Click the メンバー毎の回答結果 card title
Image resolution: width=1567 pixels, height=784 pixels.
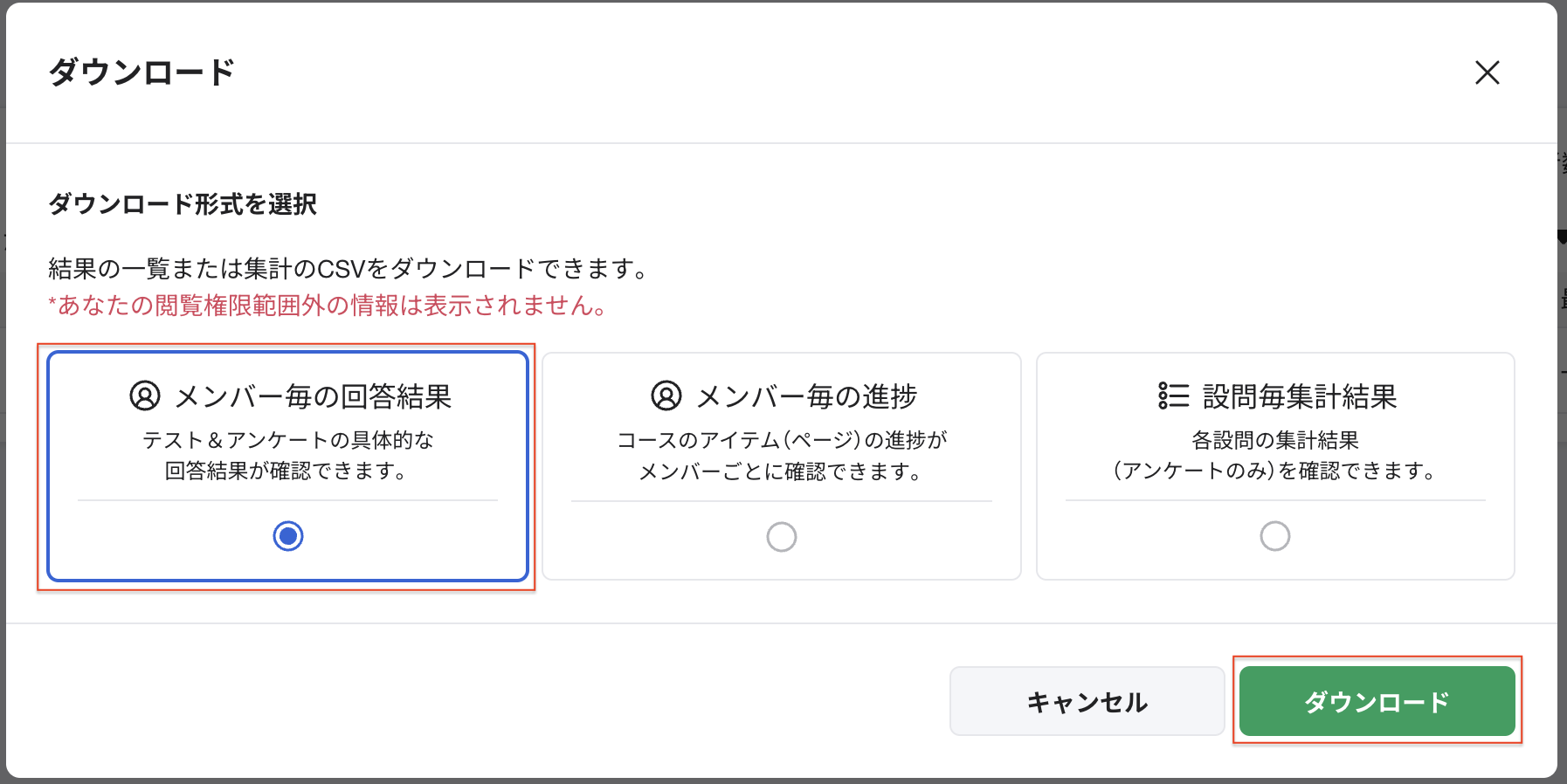pyautogui.click(x=313, y=396)
